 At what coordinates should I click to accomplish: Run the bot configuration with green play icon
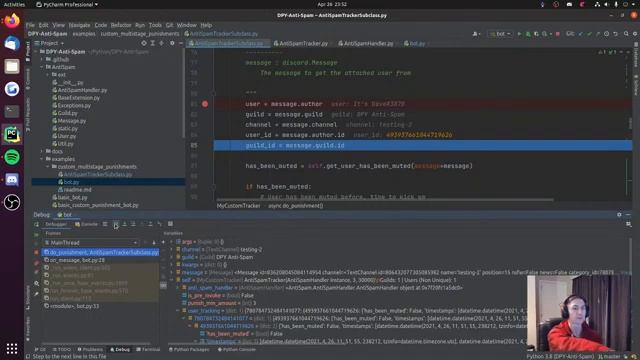pyautogui.click(x=519, y=34)
